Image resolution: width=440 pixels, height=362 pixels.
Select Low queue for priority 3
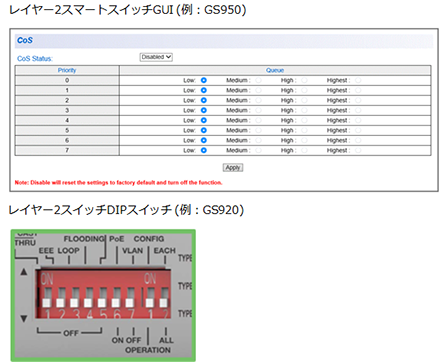pos(204,110)
